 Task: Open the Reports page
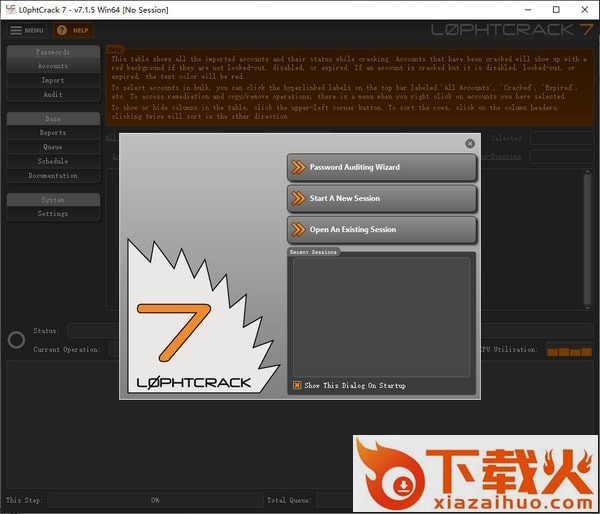tap(53, 133)
